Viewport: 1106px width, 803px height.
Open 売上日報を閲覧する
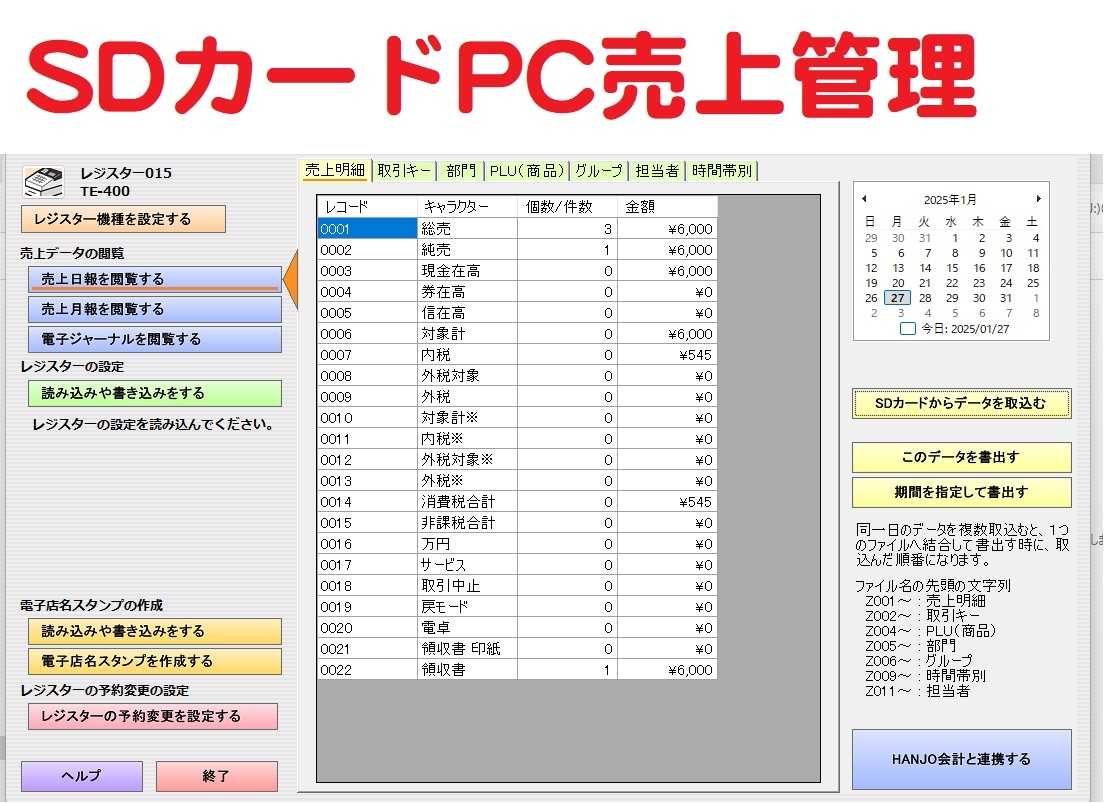point(155,279)
